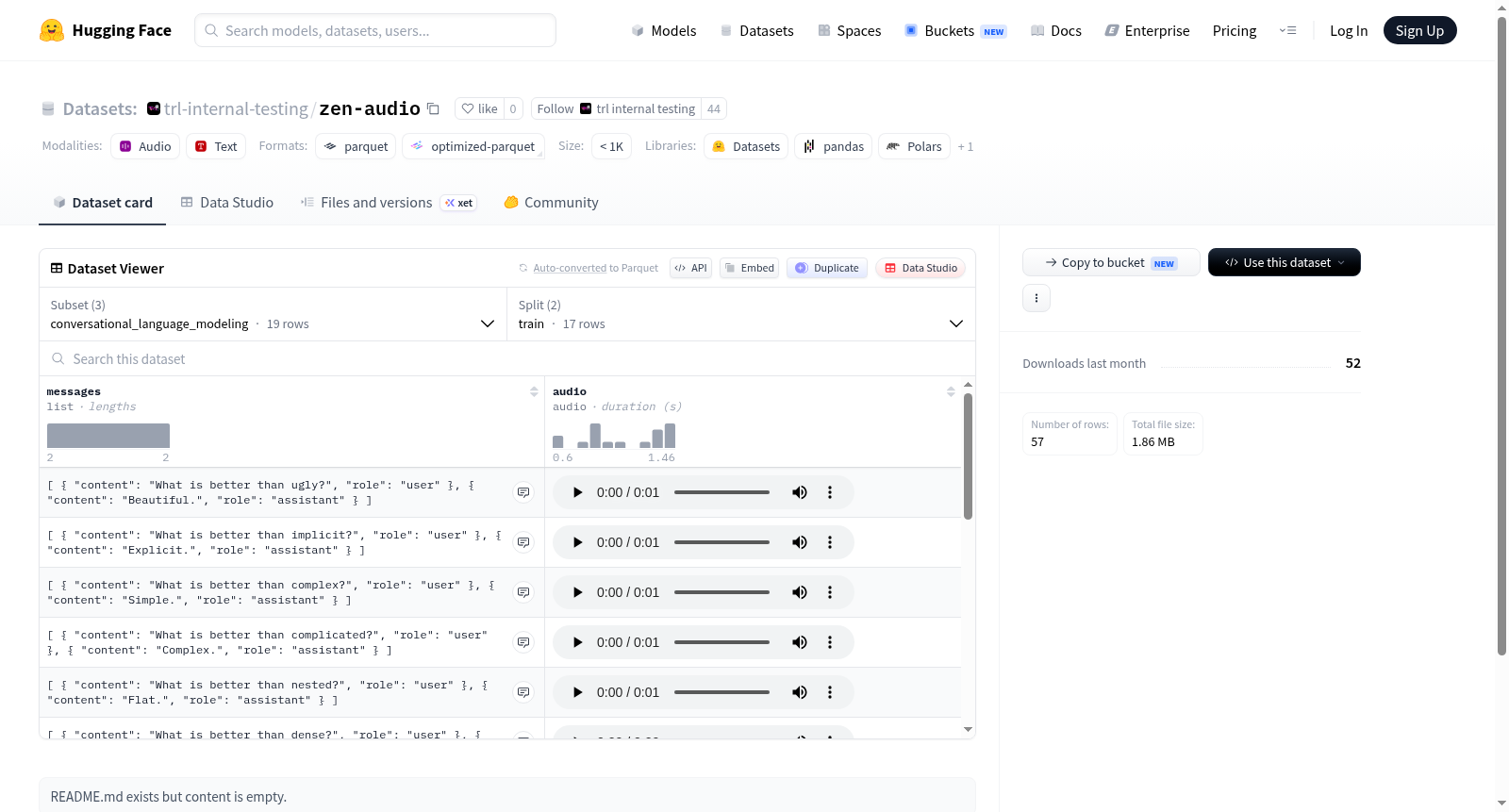Open conversation view icon for complicated row
1509x812 pixels.
coord(523,642)
